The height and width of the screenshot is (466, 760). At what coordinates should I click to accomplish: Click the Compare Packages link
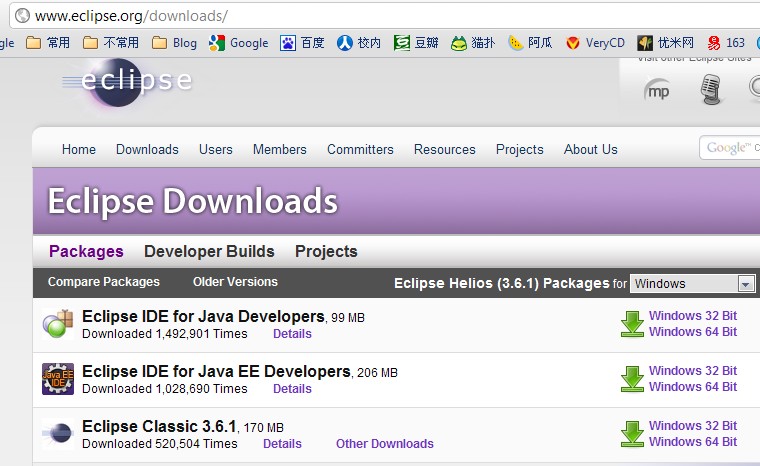coord(103,282)
